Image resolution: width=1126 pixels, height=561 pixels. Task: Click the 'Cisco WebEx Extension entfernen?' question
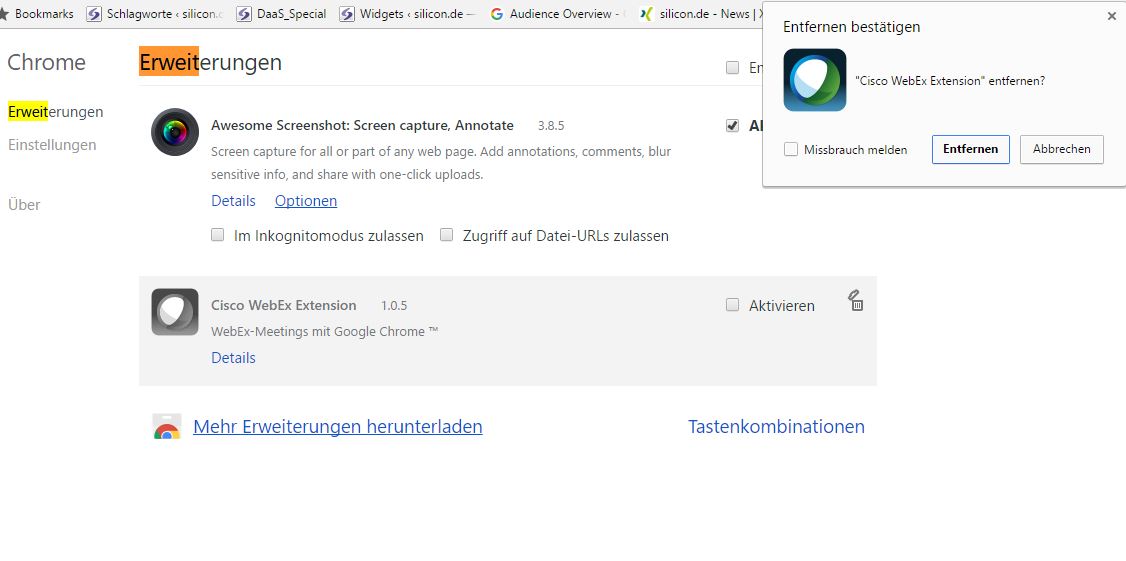click(x=950, y=81)
